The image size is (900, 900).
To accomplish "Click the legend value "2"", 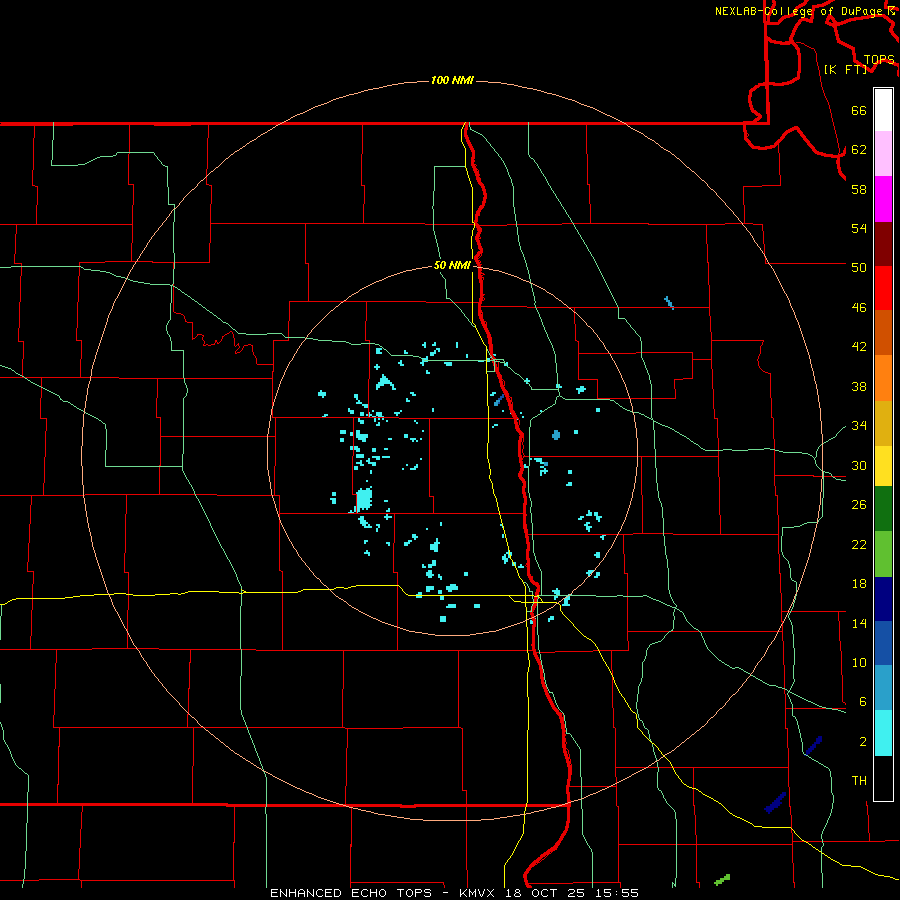I will tap(862, 742).
